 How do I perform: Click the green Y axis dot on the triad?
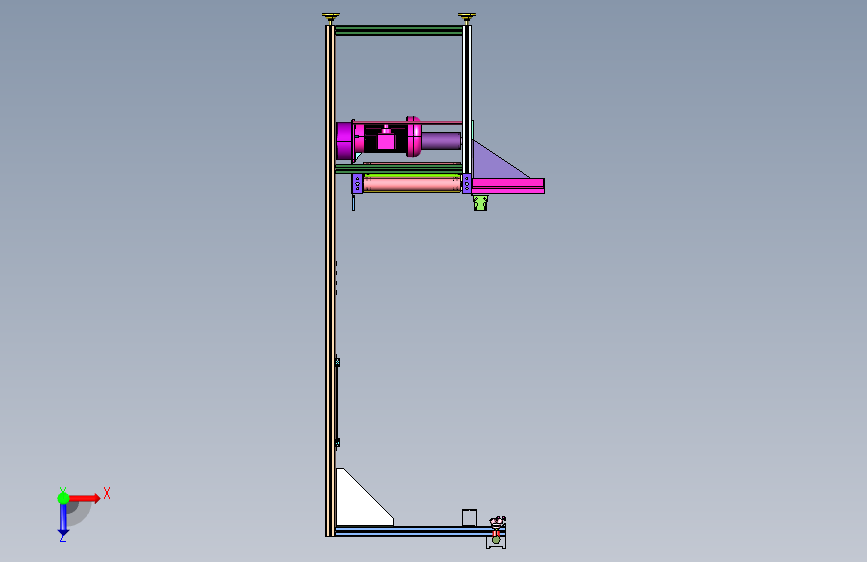tap(63, 498)
